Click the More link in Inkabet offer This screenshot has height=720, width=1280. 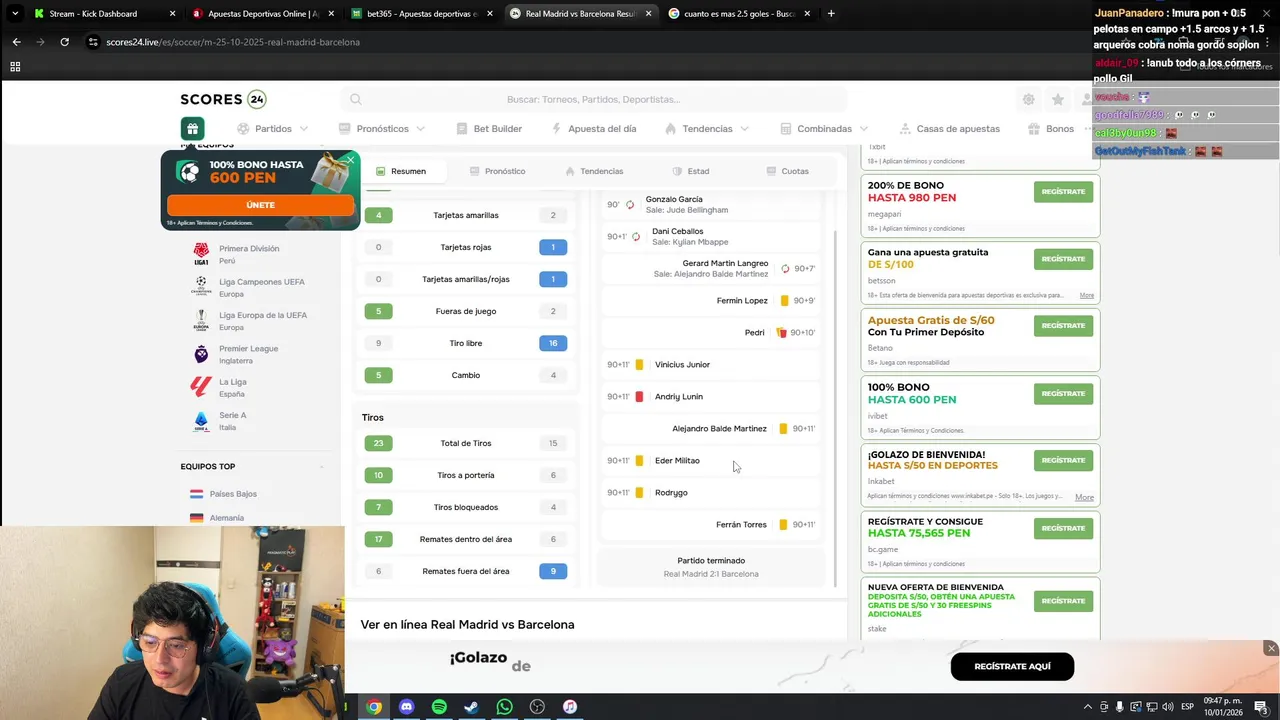1084,497
